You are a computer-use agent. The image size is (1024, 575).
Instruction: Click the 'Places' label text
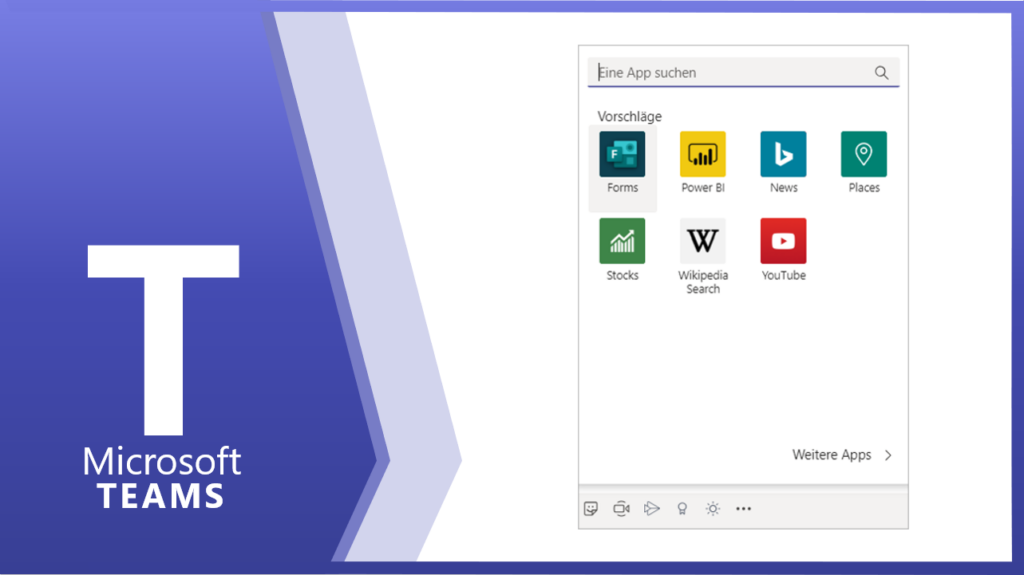coord(864,188)
